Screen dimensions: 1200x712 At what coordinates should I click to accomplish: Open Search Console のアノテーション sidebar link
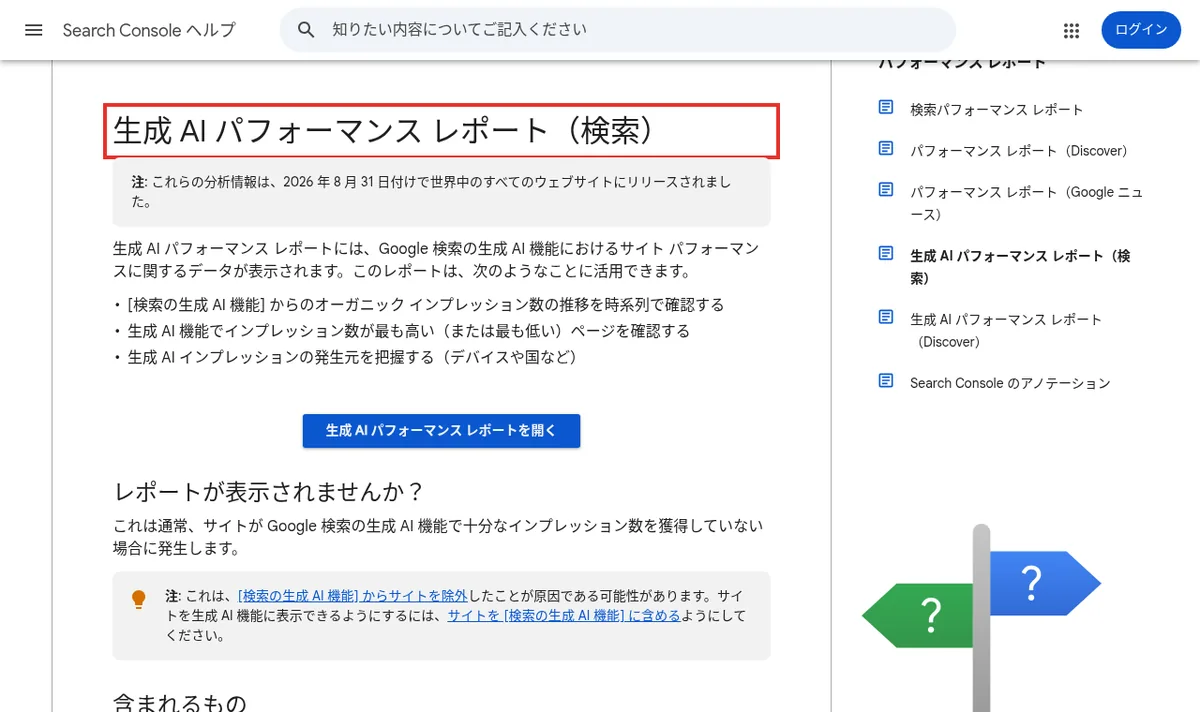coord(1010,383)
